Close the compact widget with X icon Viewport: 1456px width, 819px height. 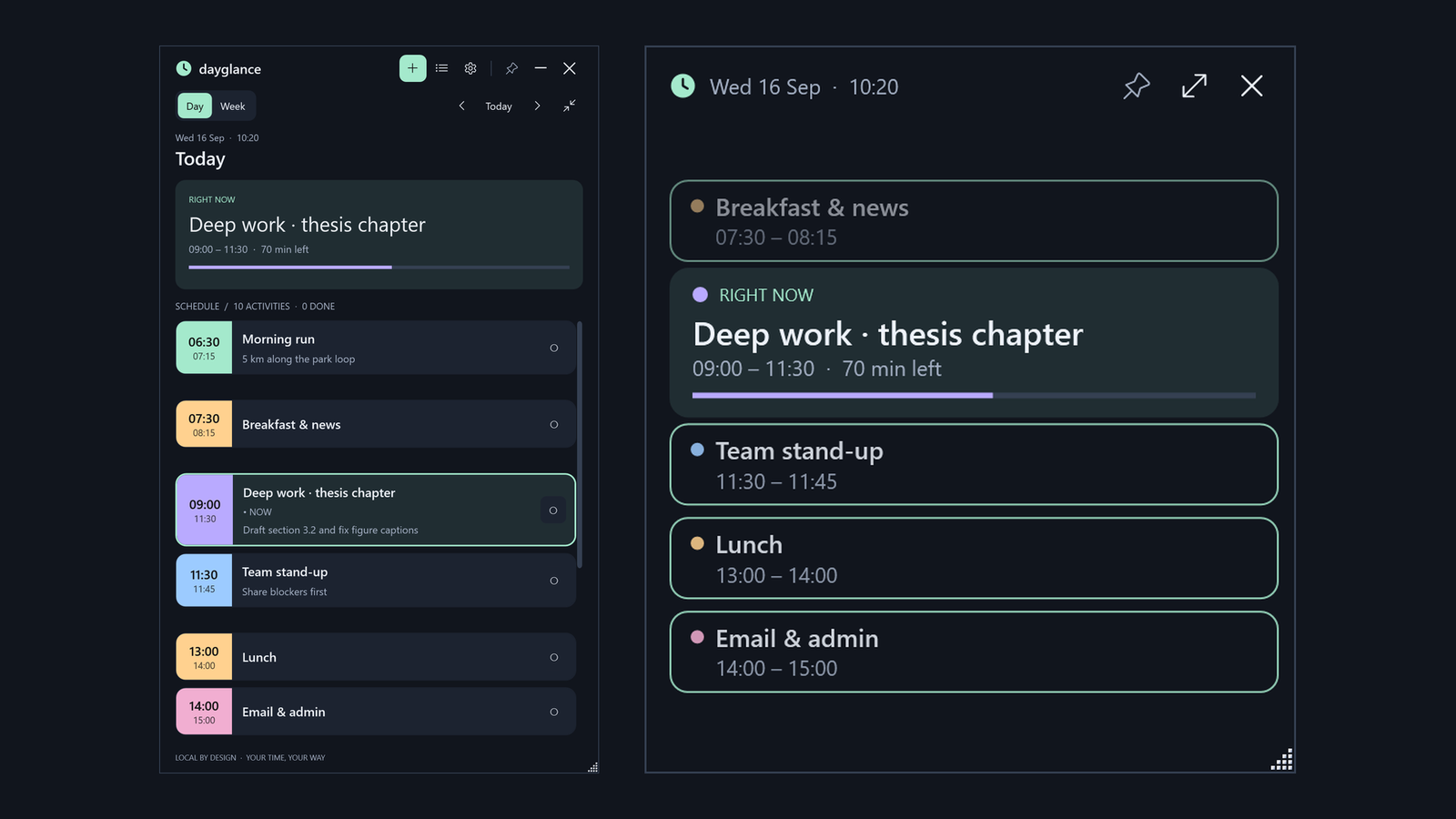(1251, 86)
